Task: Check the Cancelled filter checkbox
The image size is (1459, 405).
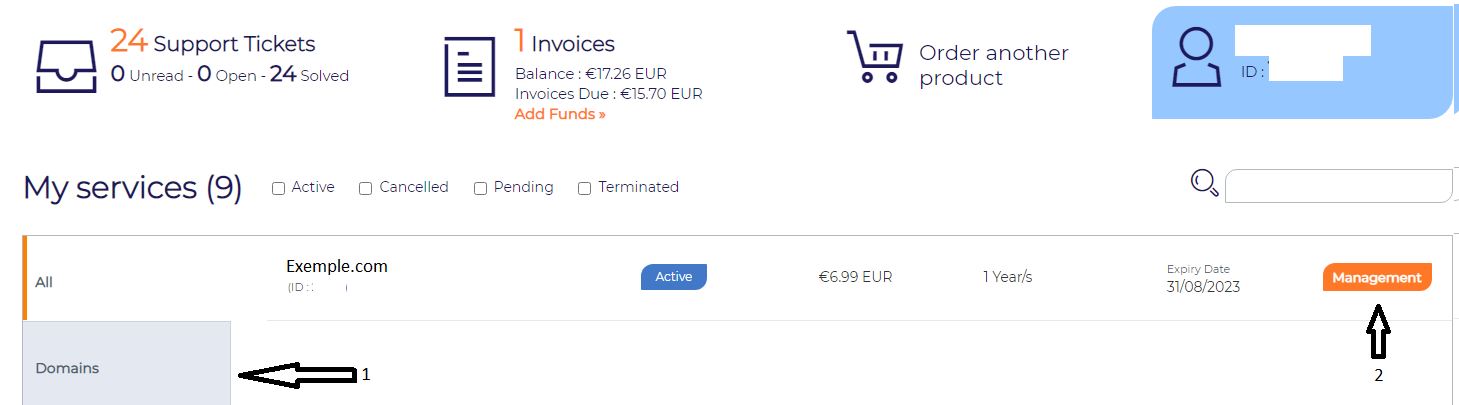Action: coord(365,188)
